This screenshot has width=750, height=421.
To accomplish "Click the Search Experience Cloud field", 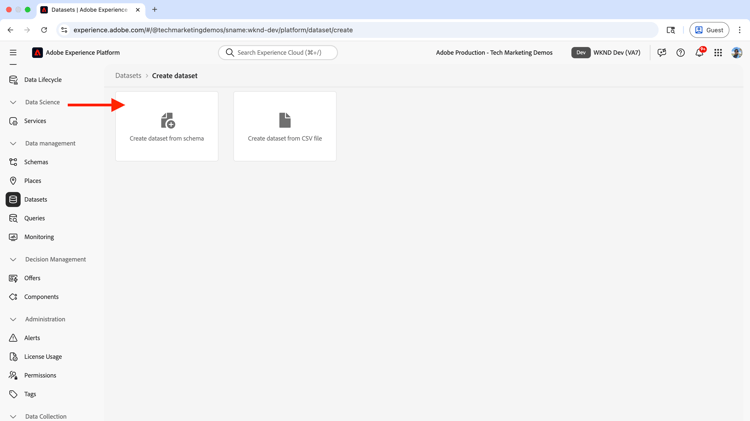I will 278,53.
